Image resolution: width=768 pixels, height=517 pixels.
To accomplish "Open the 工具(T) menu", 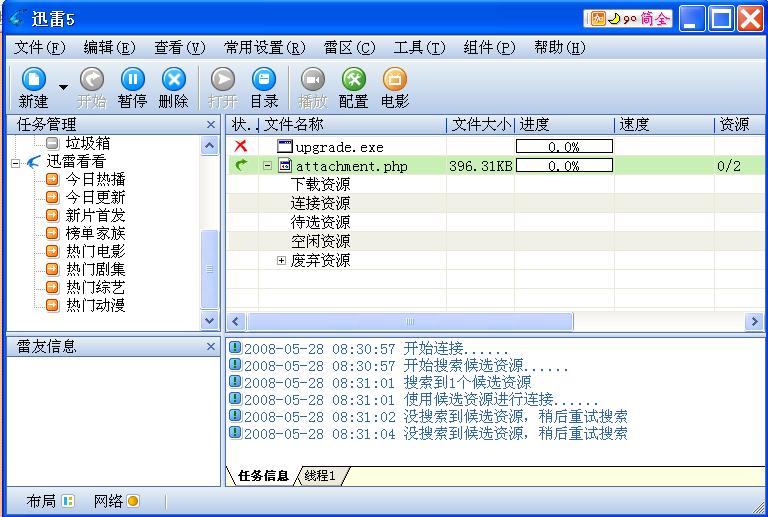I will [419, 47].
